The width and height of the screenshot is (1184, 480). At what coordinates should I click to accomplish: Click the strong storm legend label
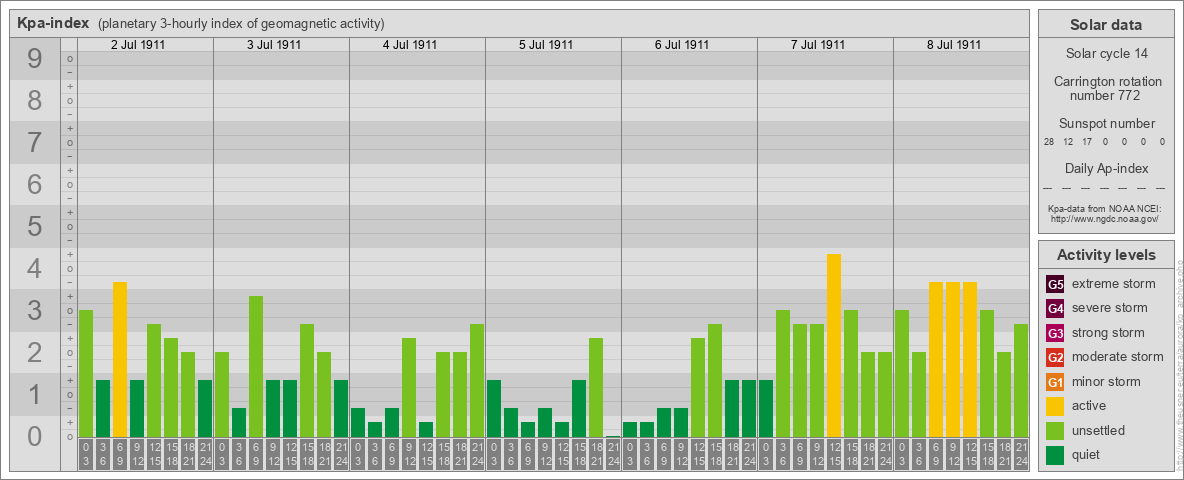click(x=1108, y=333)
